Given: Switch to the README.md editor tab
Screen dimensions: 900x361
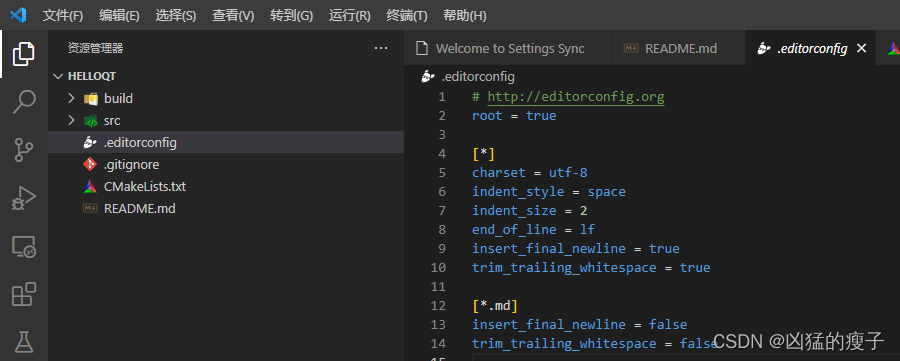Looking at the screenshot, I should point(678,49).
